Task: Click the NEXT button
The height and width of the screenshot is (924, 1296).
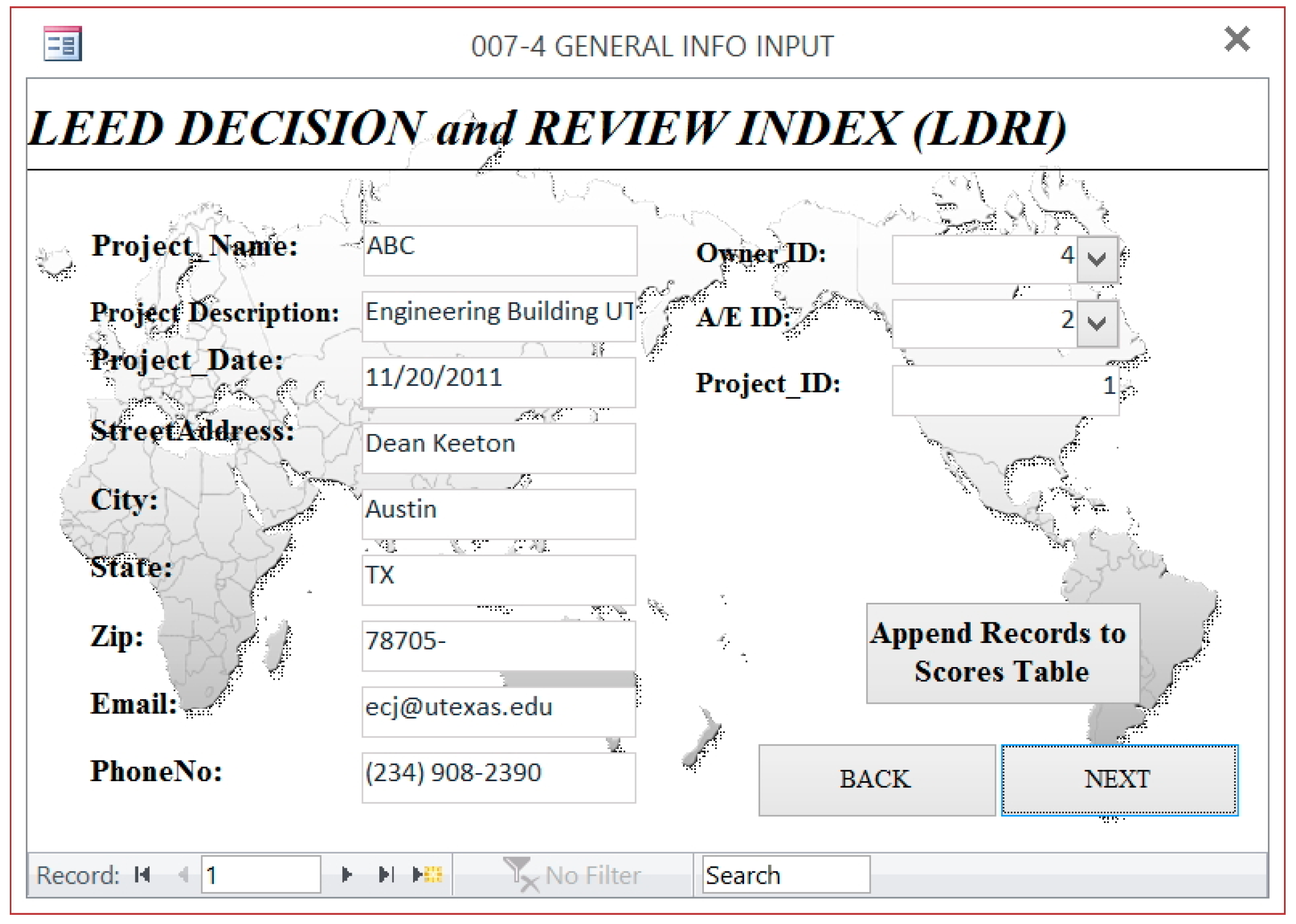Action: (1119, 780)
